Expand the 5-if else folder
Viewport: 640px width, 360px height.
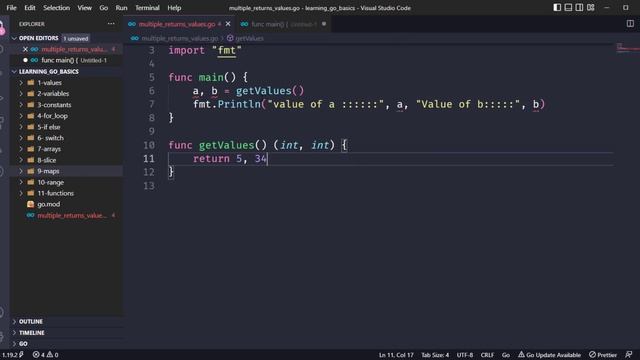49,127
